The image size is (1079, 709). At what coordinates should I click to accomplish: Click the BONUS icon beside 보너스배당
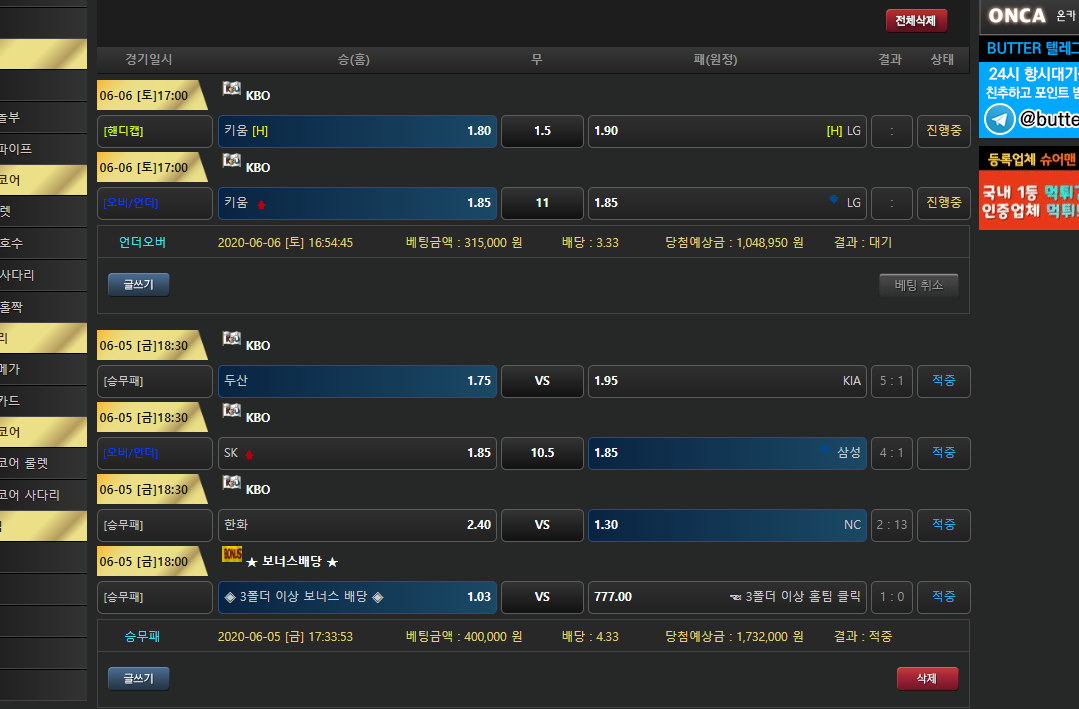[x=231, y=555]
